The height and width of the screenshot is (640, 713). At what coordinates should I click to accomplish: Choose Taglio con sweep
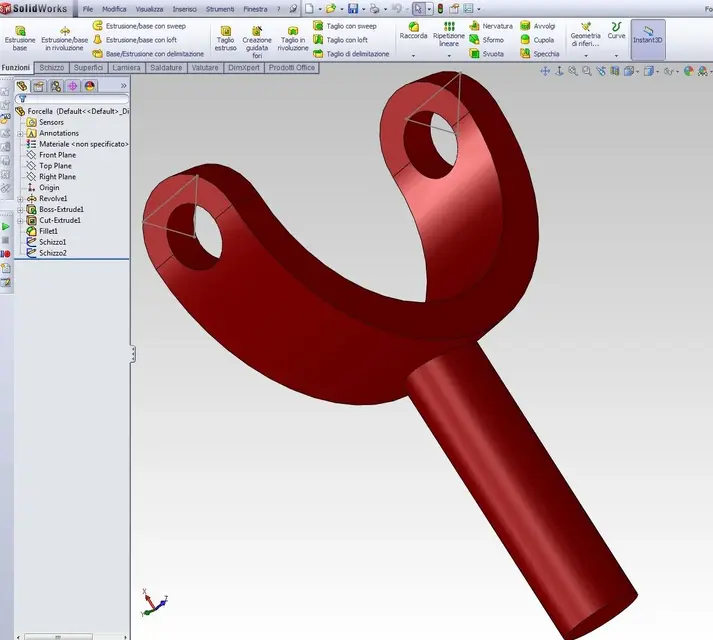tap(345, 26)
